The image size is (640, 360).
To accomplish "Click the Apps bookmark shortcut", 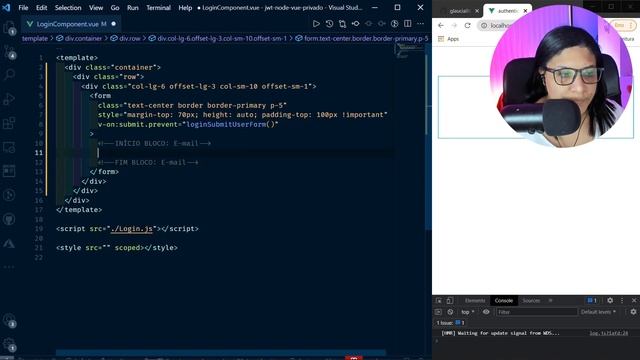I will pyautogui.click(x=449, y=39).
